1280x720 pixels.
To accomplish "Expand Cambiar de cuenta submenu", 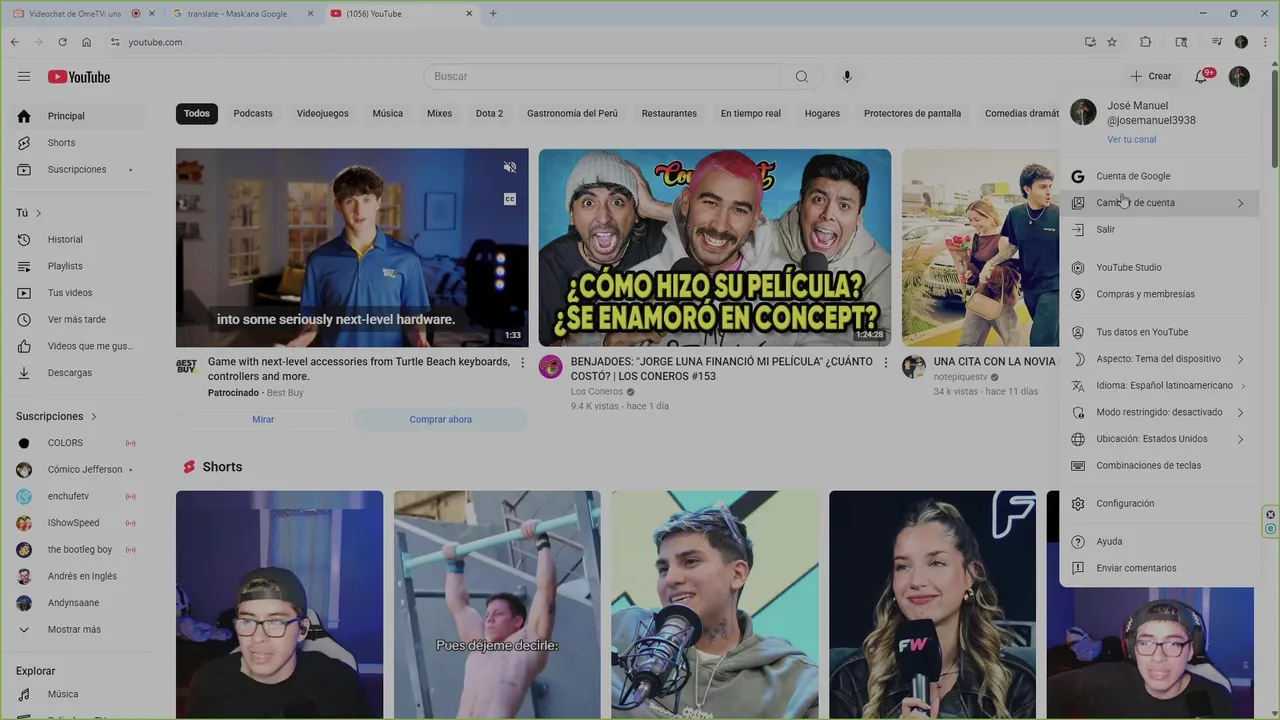I will [x=1159, y=203].
